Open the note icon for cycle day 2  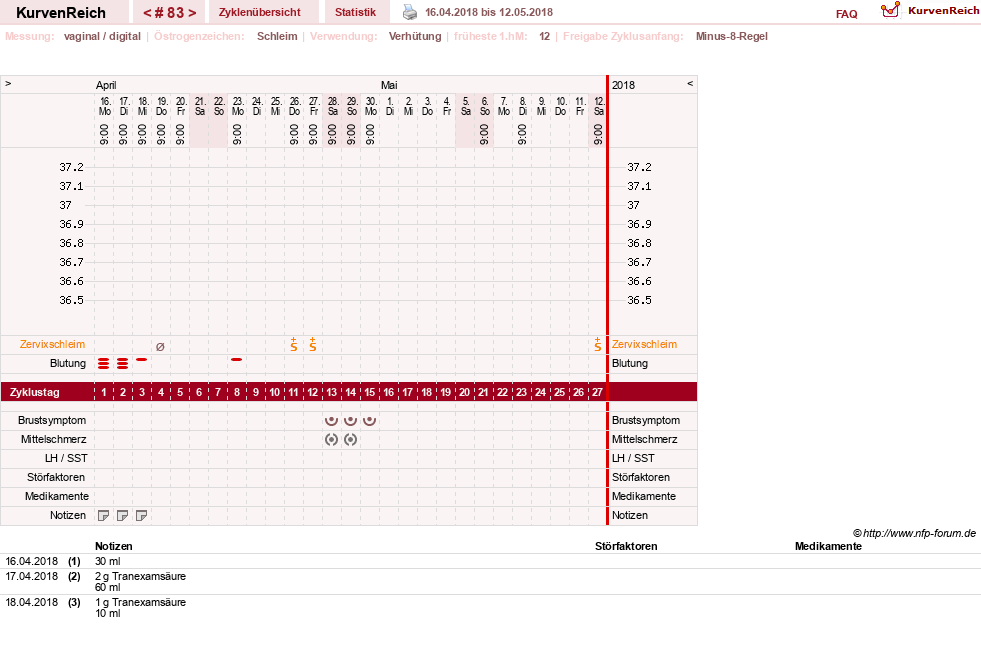pos(123,515)
